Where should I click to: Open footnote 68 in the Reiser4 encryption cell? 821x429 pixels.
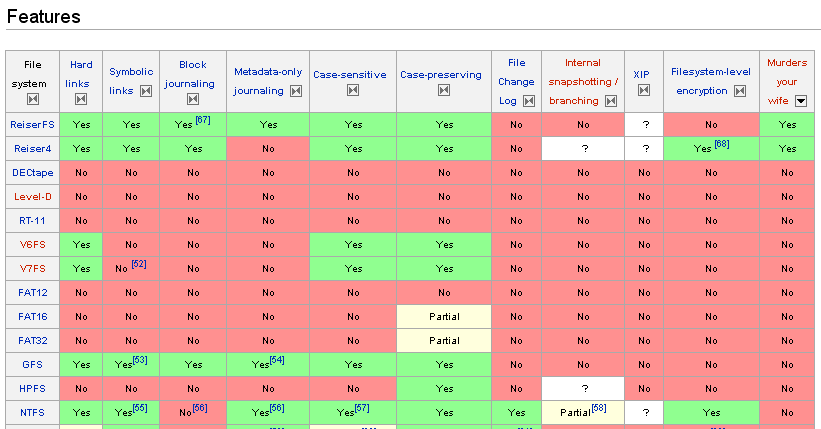(722, 144)
